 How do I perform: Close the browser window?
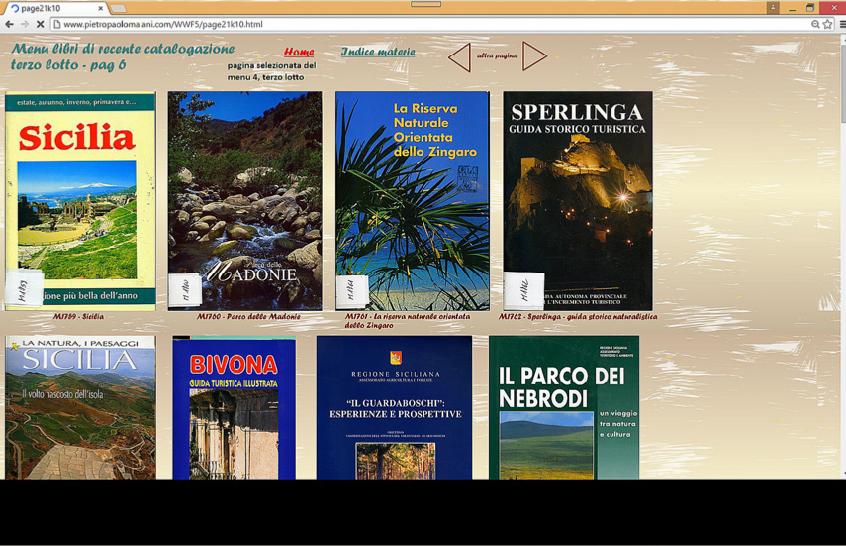point(832,8)
